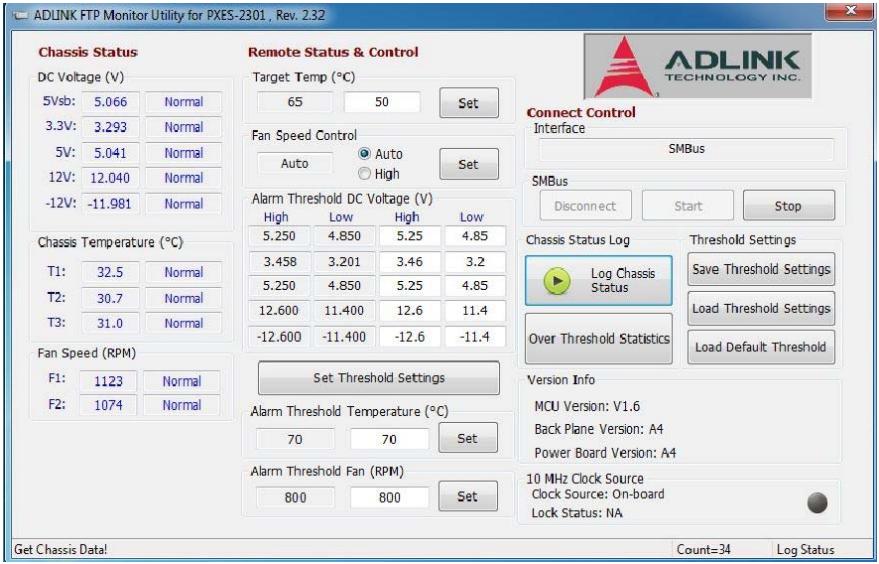Click the 12.6 high voltage threshold input
Image resolution: width=879 pixels, height=564 pixels.
(x=410, y=311)
